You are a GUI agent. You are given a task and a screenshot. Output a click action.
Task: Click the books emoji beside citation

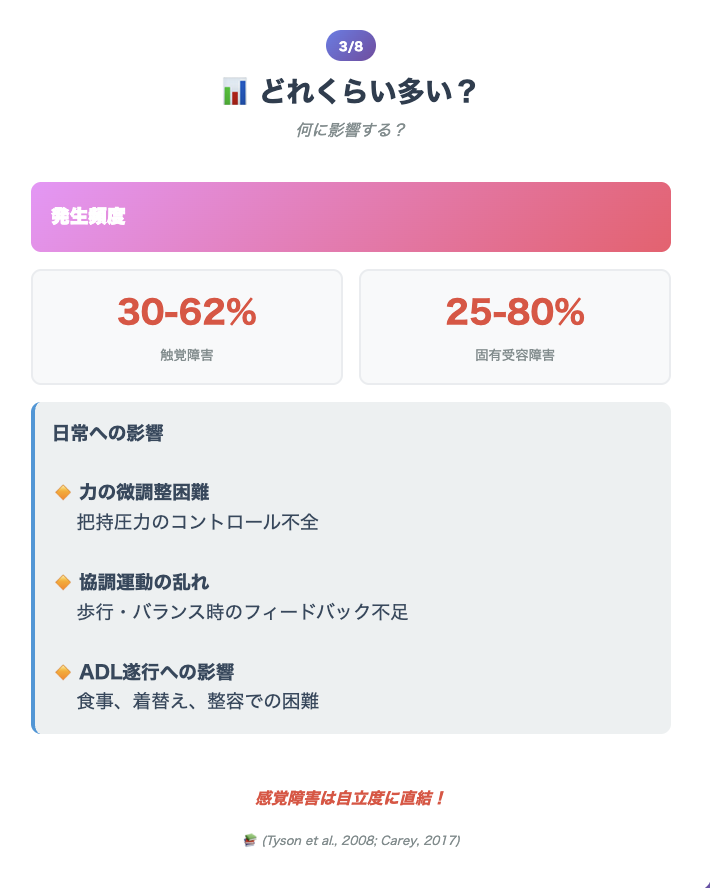pos(250,840)
